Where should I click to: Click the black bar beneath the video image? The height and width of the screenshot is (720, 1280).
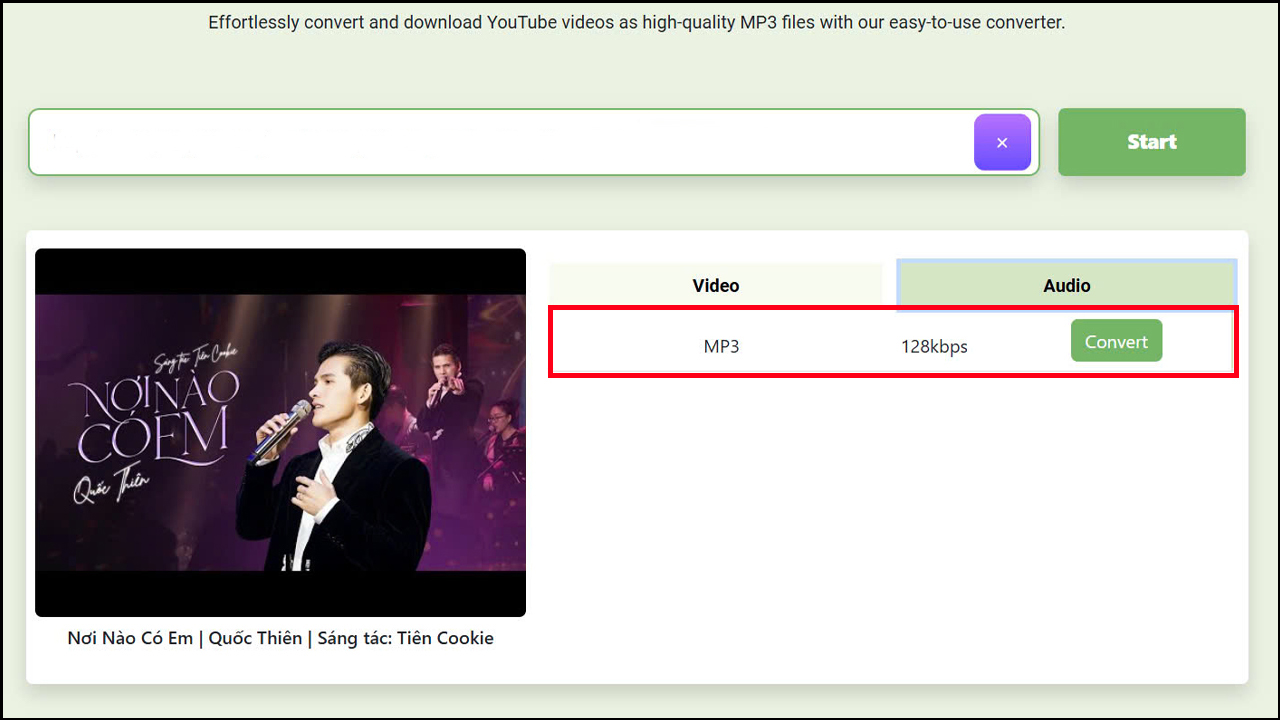click(x=280, y=593)
